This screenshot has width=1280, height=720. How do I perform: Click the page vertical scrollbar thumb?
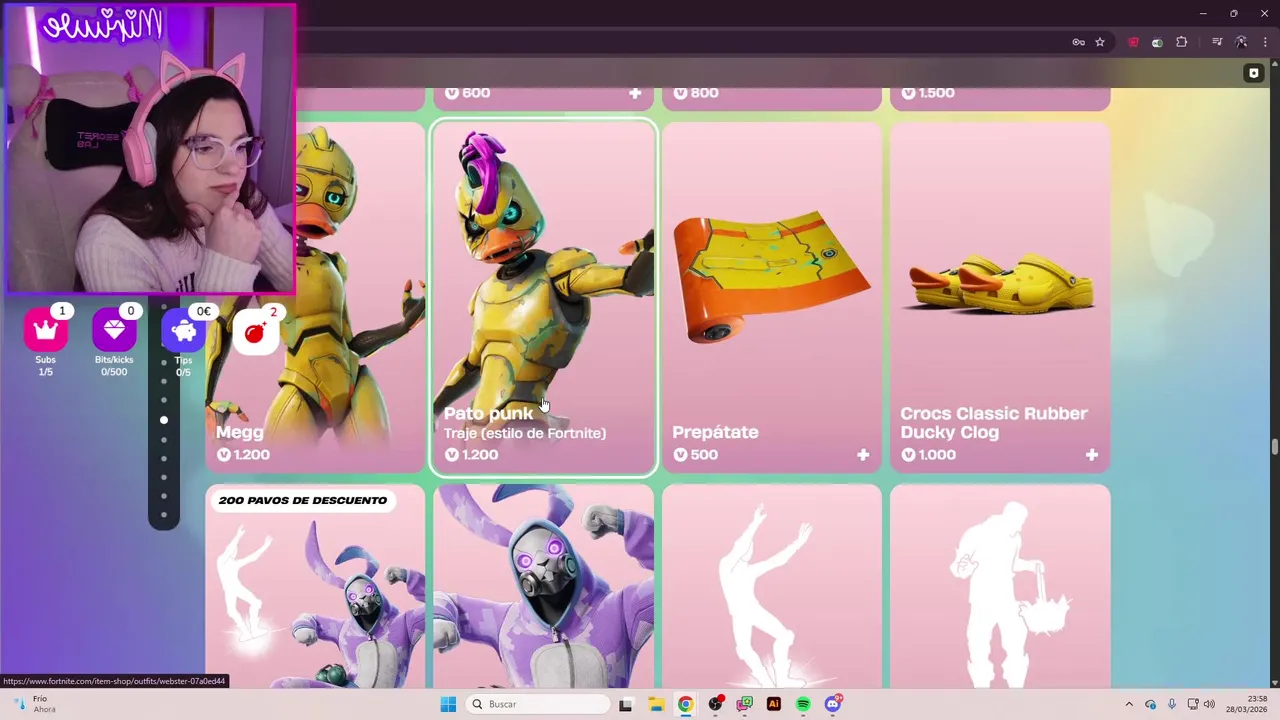[x=1274, y=446]
